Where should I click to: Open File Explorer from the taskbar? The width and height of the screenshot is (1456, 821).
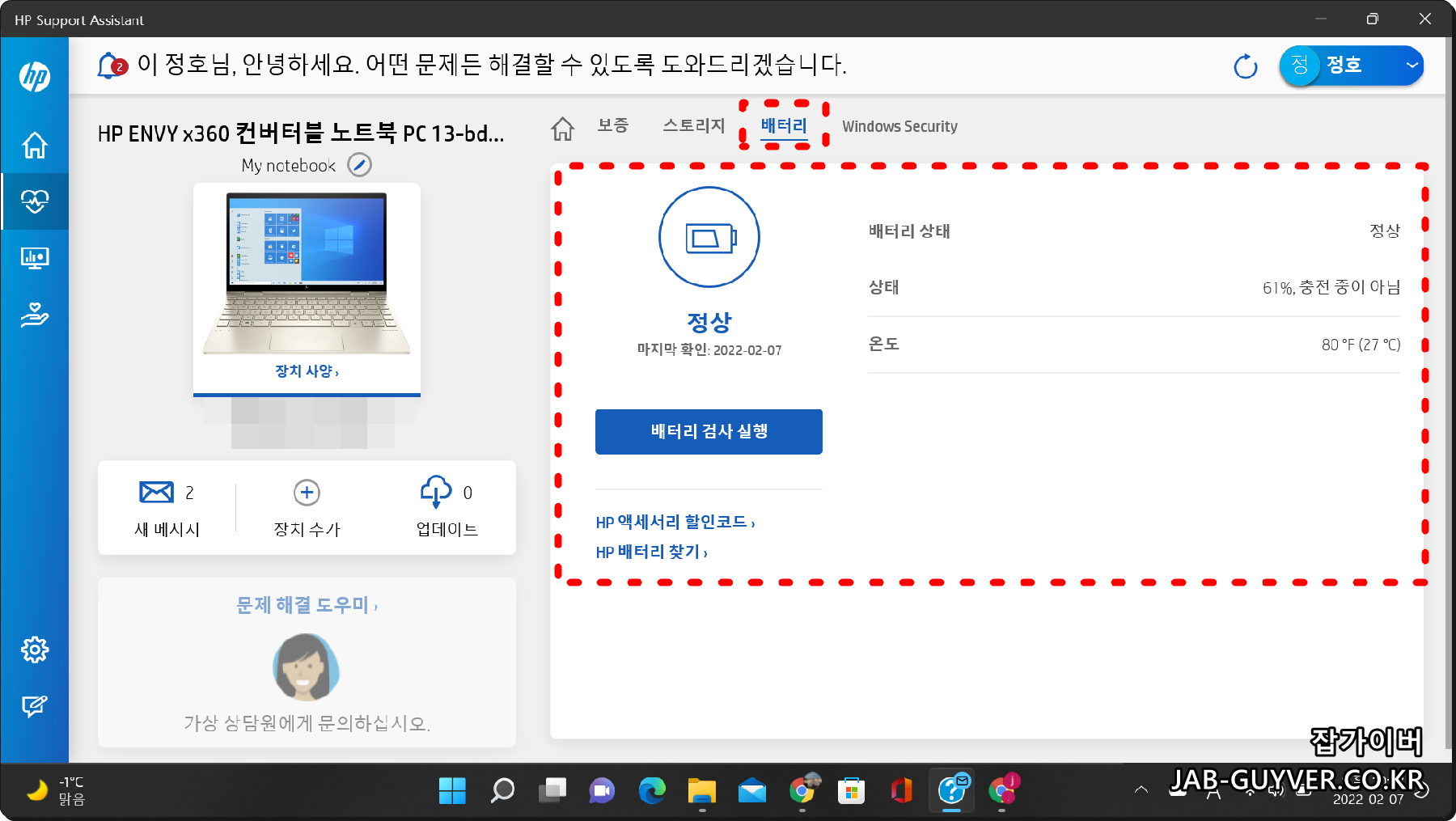point(702,790)
